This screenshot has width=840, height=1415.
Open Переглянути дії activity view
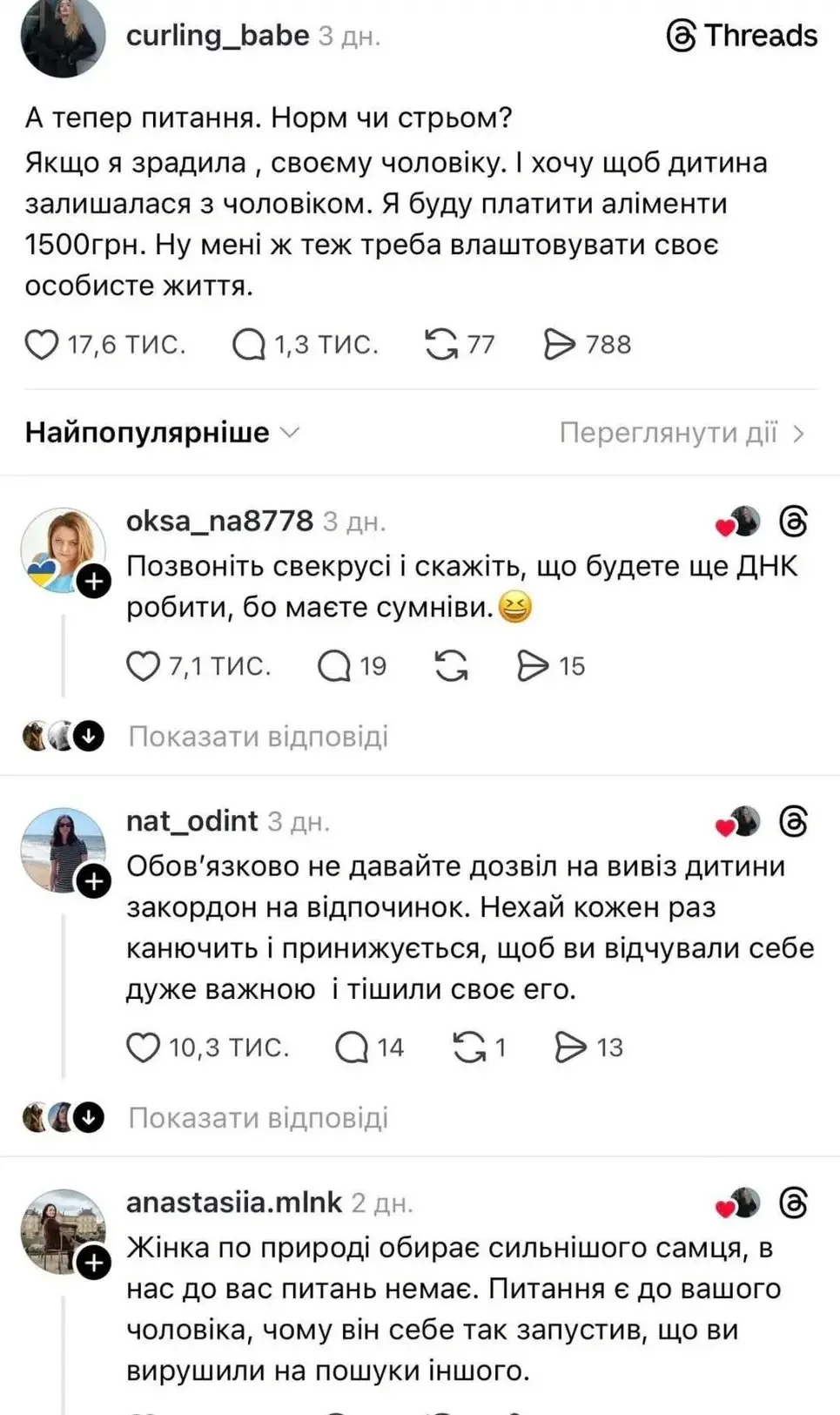681,433
